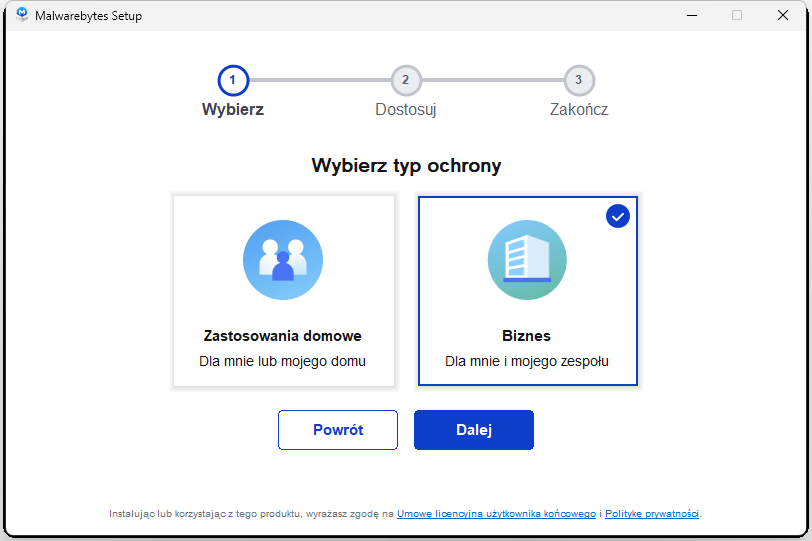Select the home users people icon
Viewport: 812px width, 541px height.
pos(283,260)
